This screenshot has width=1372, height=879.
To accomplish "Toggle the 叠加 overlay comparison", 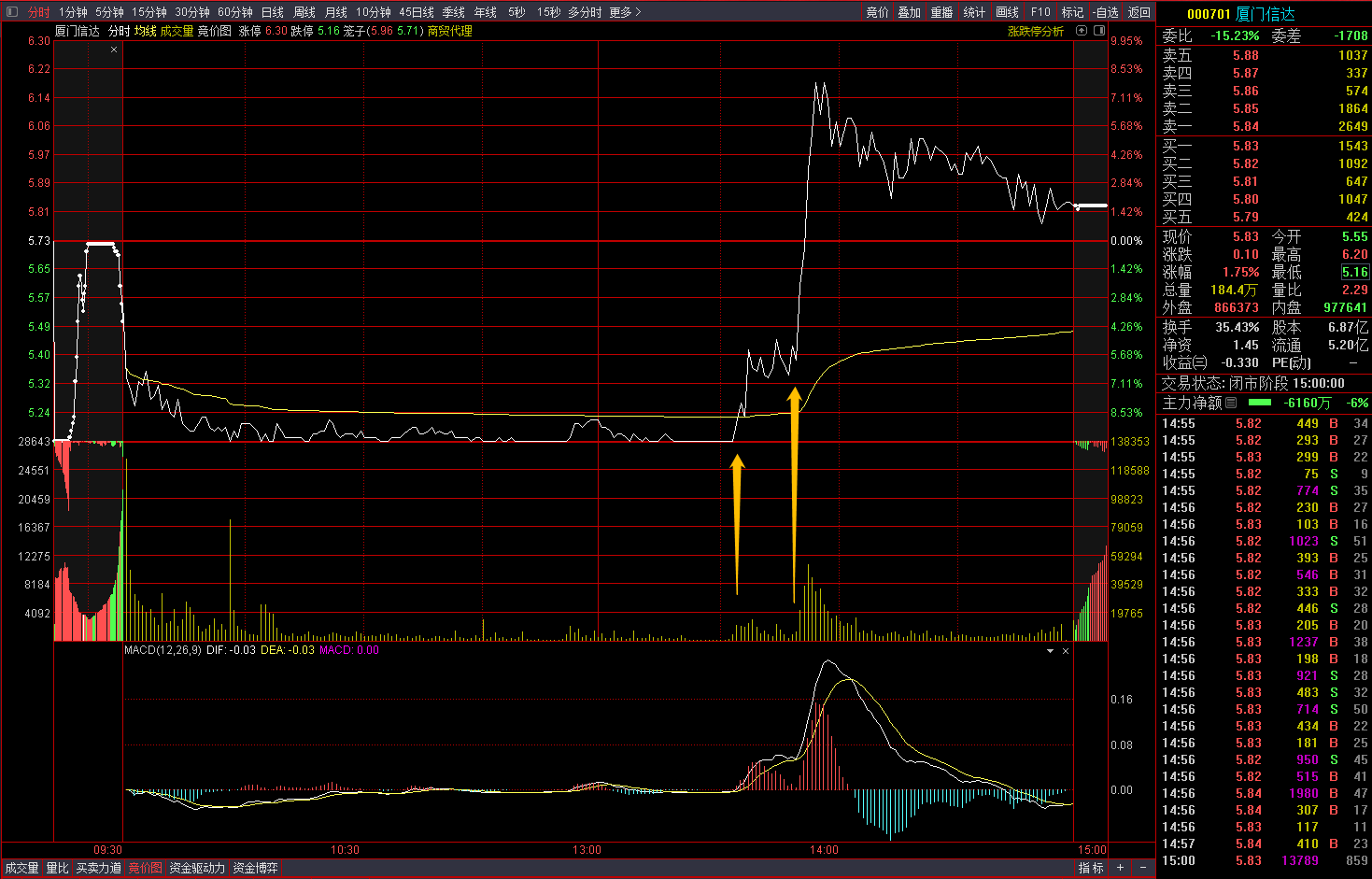I will [x=909, y=12].
